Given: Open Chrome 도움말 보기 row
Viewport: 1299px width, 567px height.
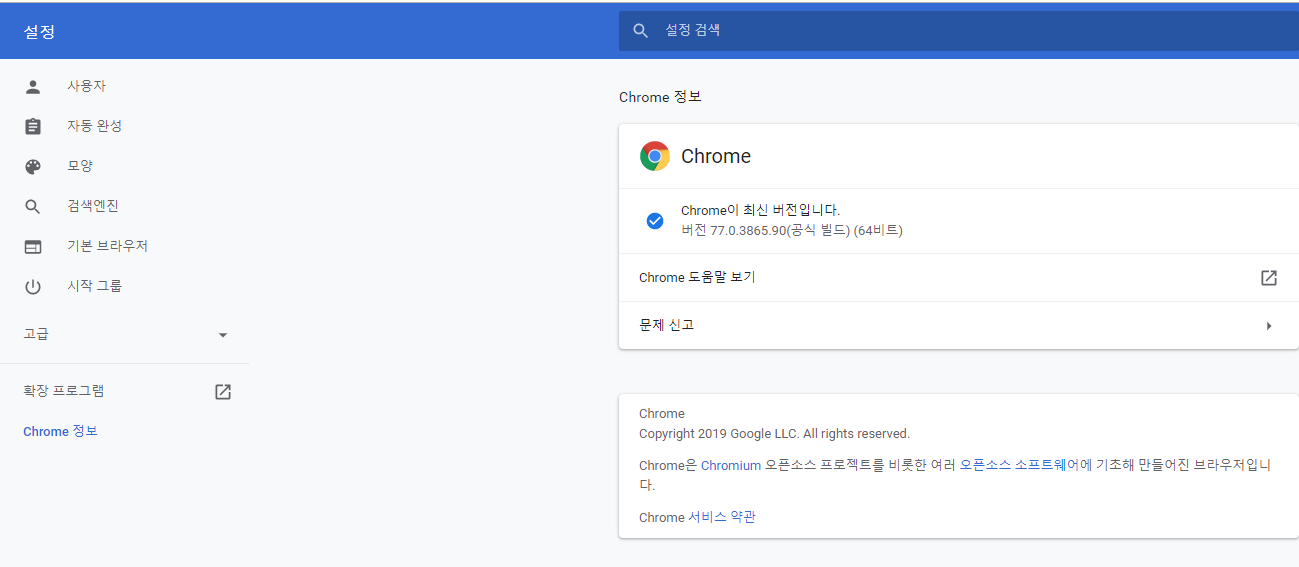Looking at the screenshot, I should (958, 278).
